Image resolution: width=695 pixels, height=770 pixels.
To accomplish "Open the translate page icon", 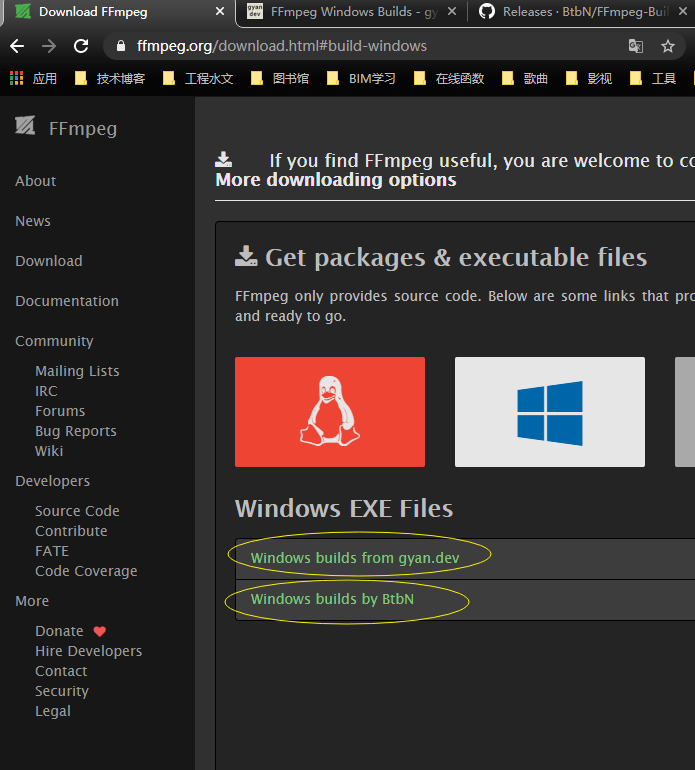I will 636,46.
